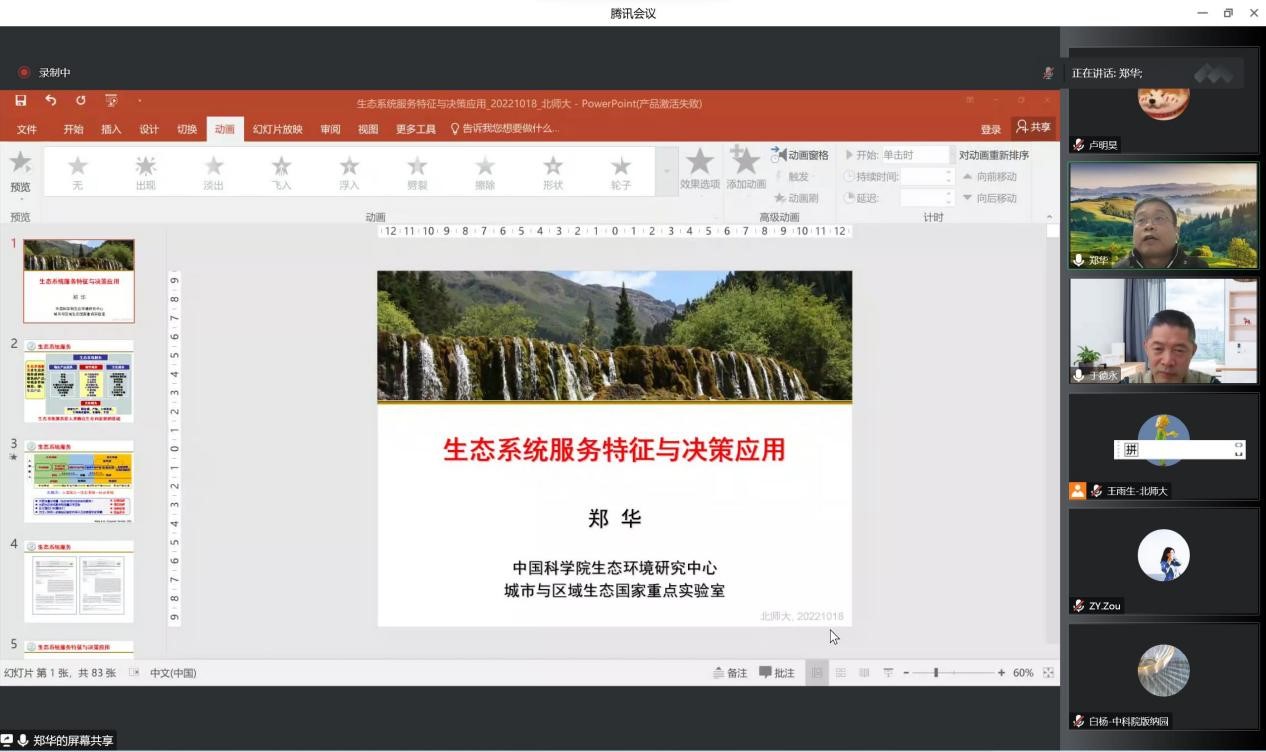The image size is (1266, 752).
Task: Switch to slide sorter view in status bar
Action: tap(840, 673)
